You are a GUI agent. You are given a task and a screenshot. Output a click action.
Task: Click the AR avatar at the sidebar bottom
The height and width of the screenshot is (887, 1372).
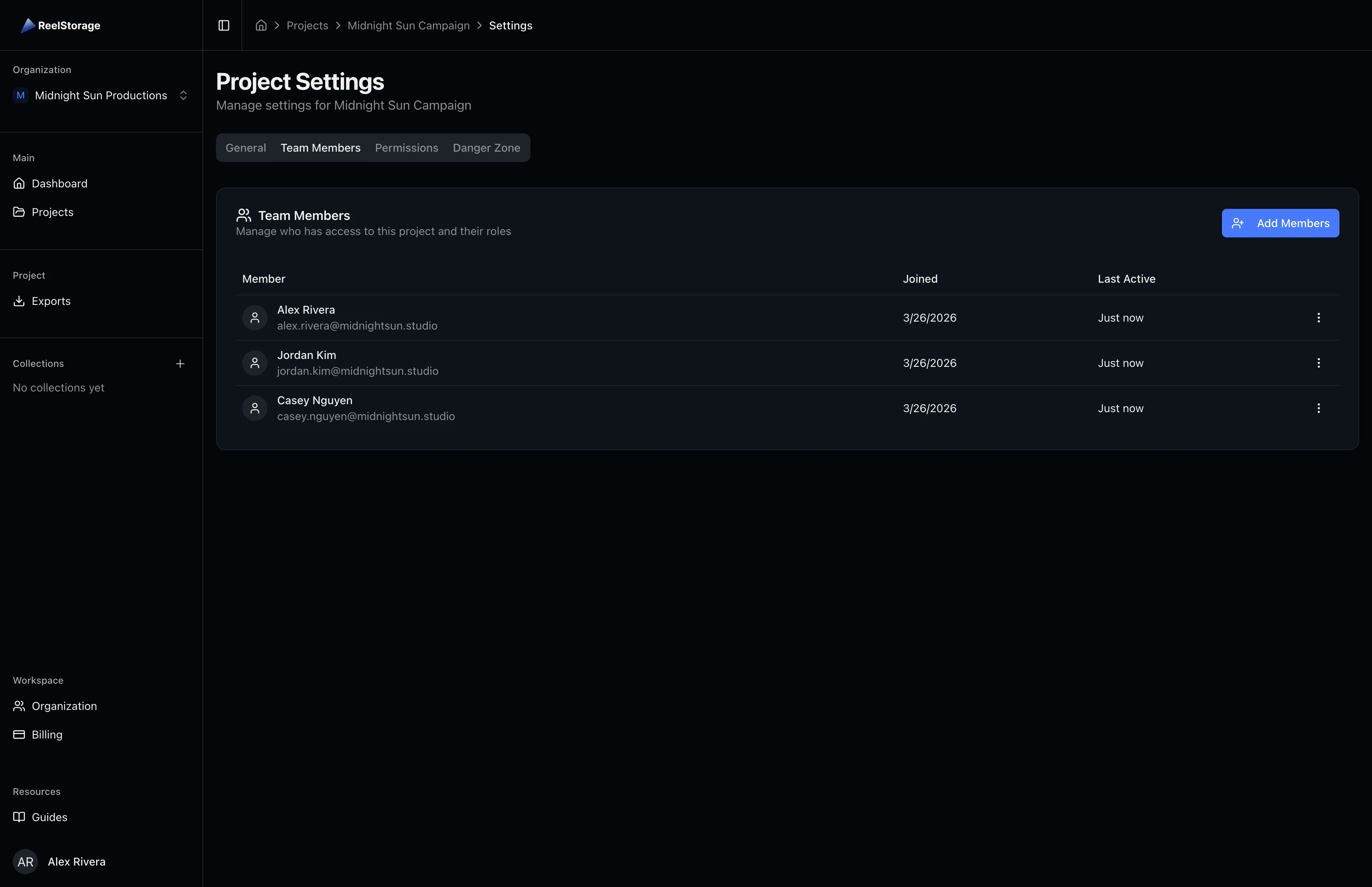point(25,861)
